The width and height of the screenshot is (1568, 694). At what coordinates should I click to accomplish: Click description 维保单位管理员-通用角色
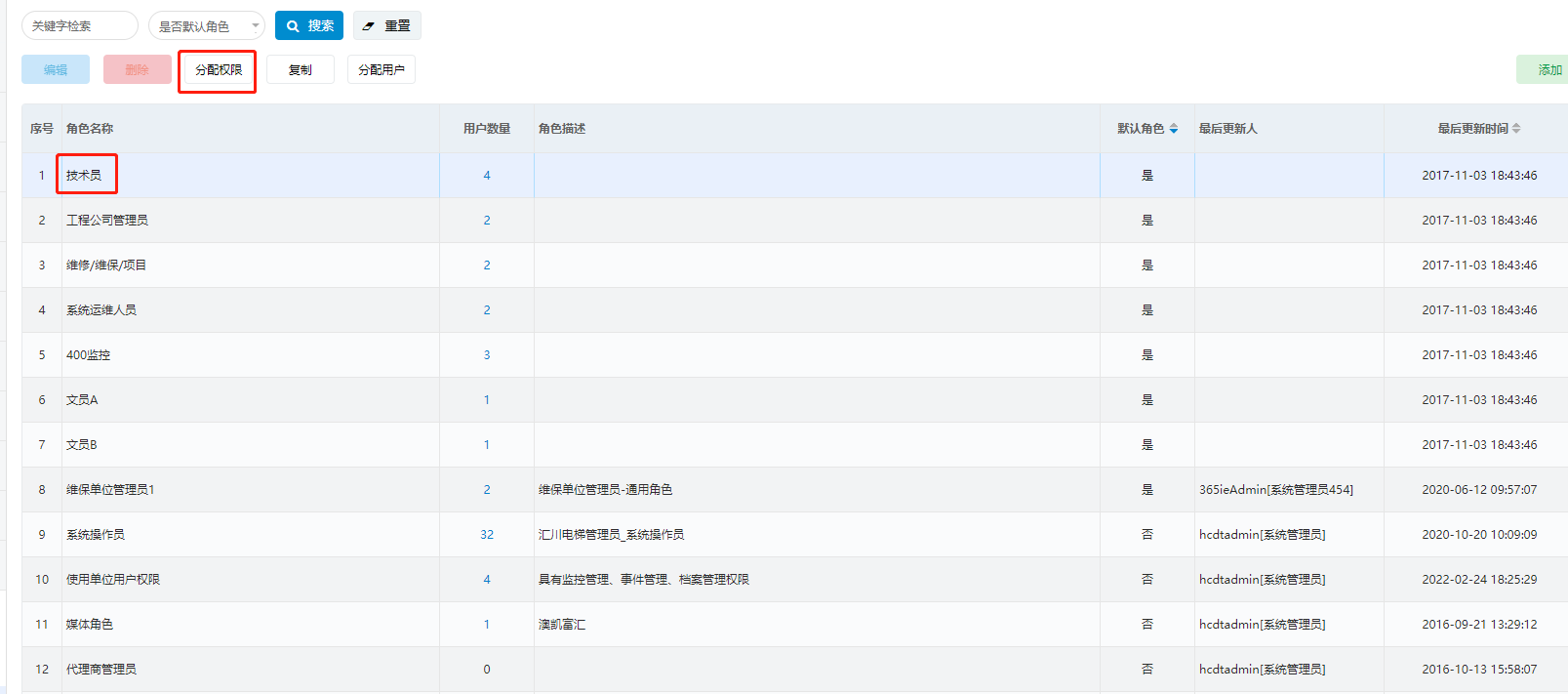coord(605,490)
